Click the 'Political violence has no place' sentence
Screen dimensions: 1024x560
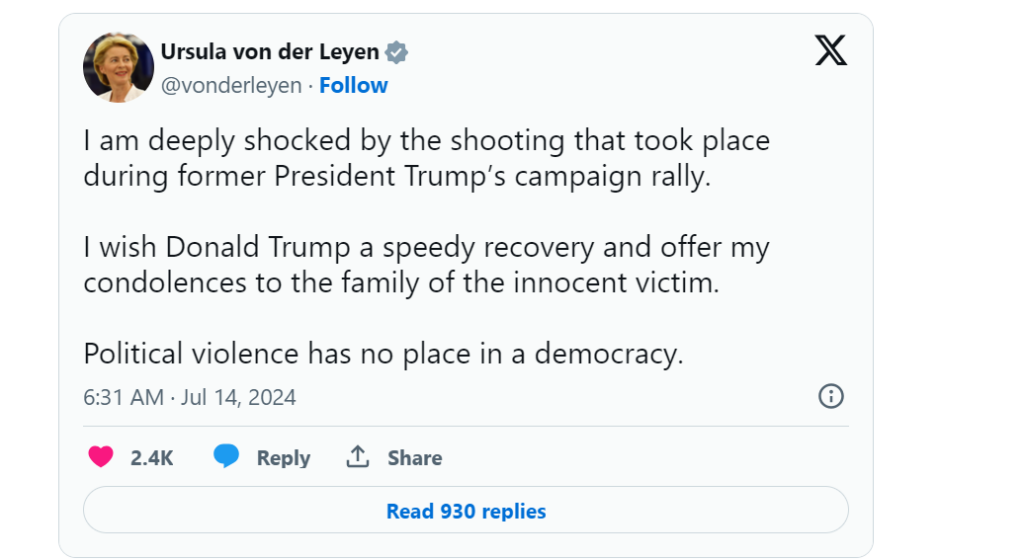coord(383,353)
